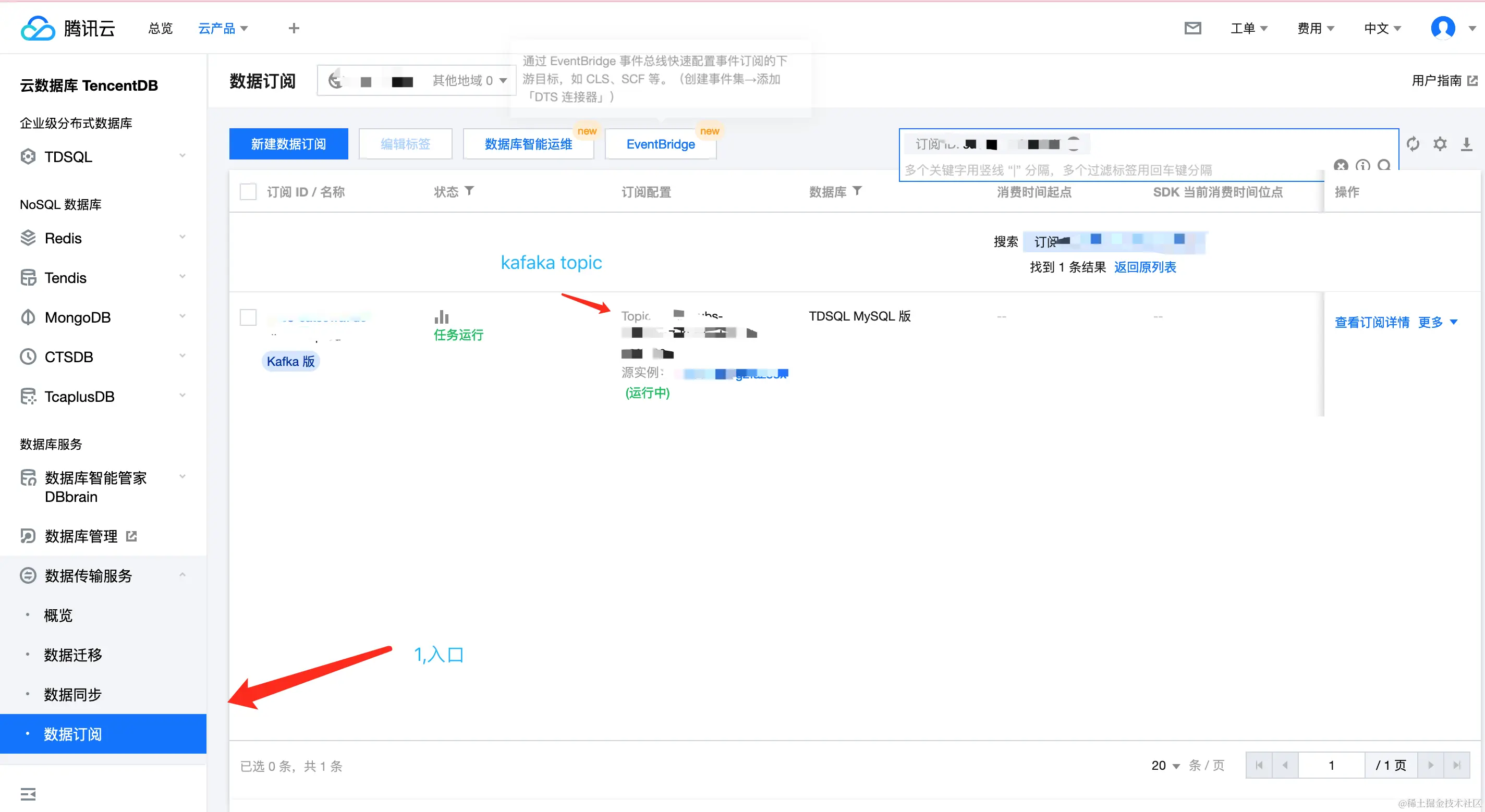Image resolution: width=1485 pixels, height=812 pixels.
Task: Click the user avatar icon
Action: [x=1442, y=28]
